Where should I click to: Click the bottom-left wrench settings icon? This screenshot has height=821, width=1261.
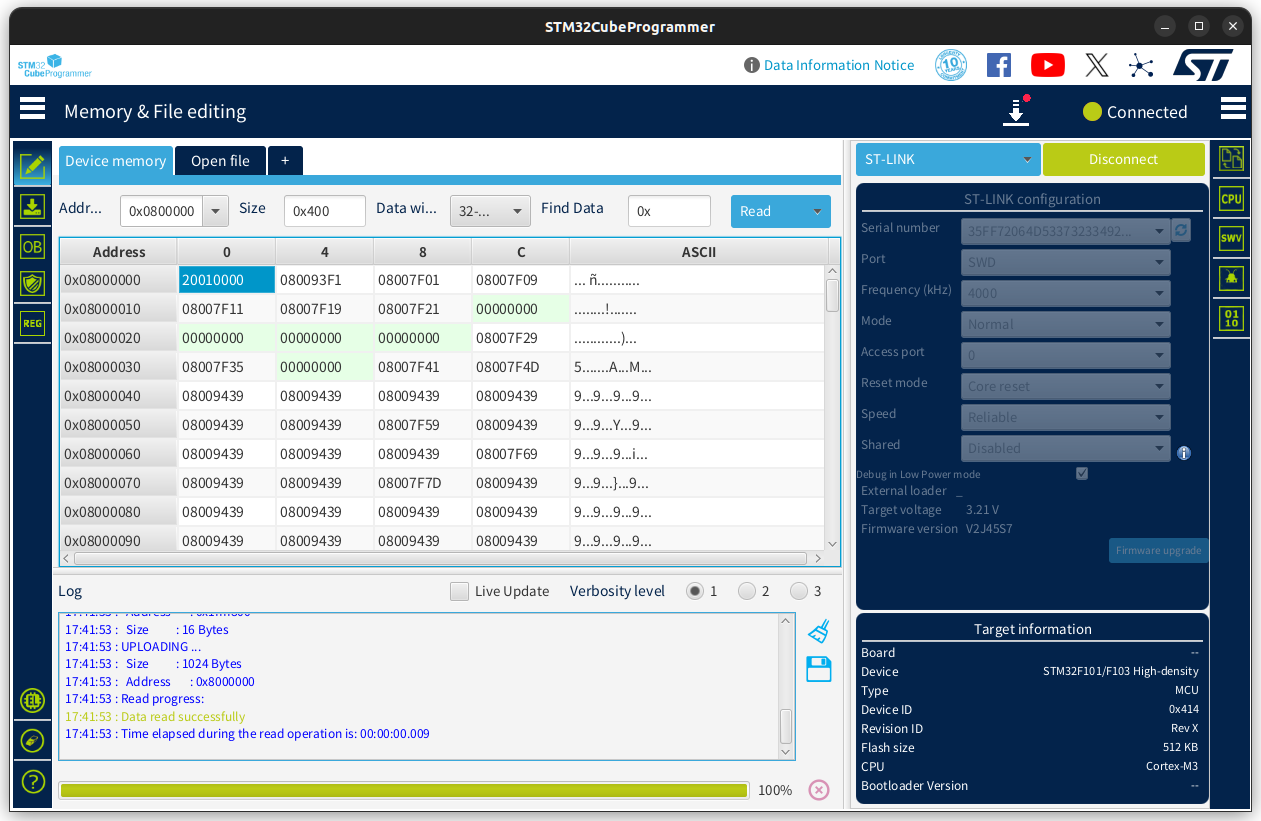[32, 741]
